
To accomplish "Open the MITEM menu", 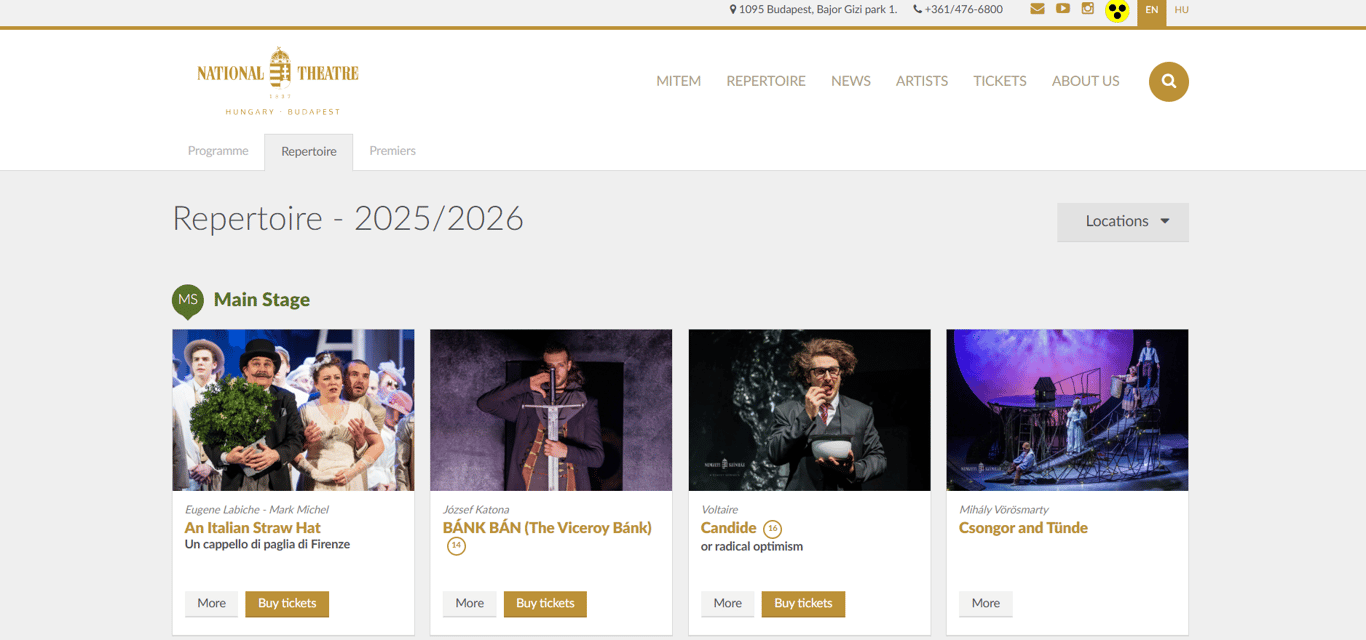I will click(678, 81).
